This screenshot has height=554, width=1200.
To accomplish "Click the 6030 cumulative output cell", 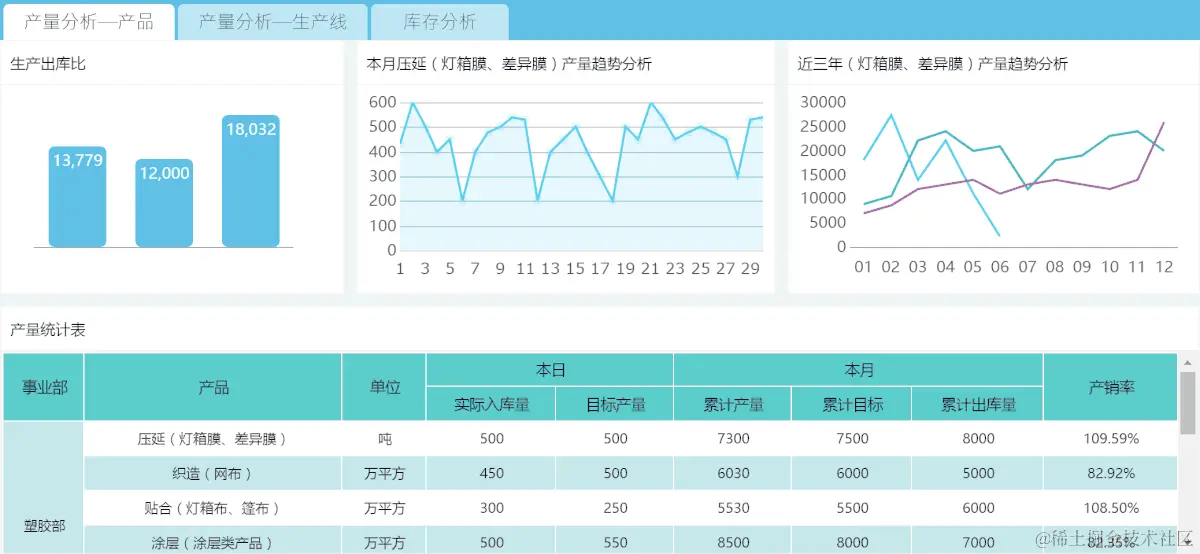I will click(733, 473).
